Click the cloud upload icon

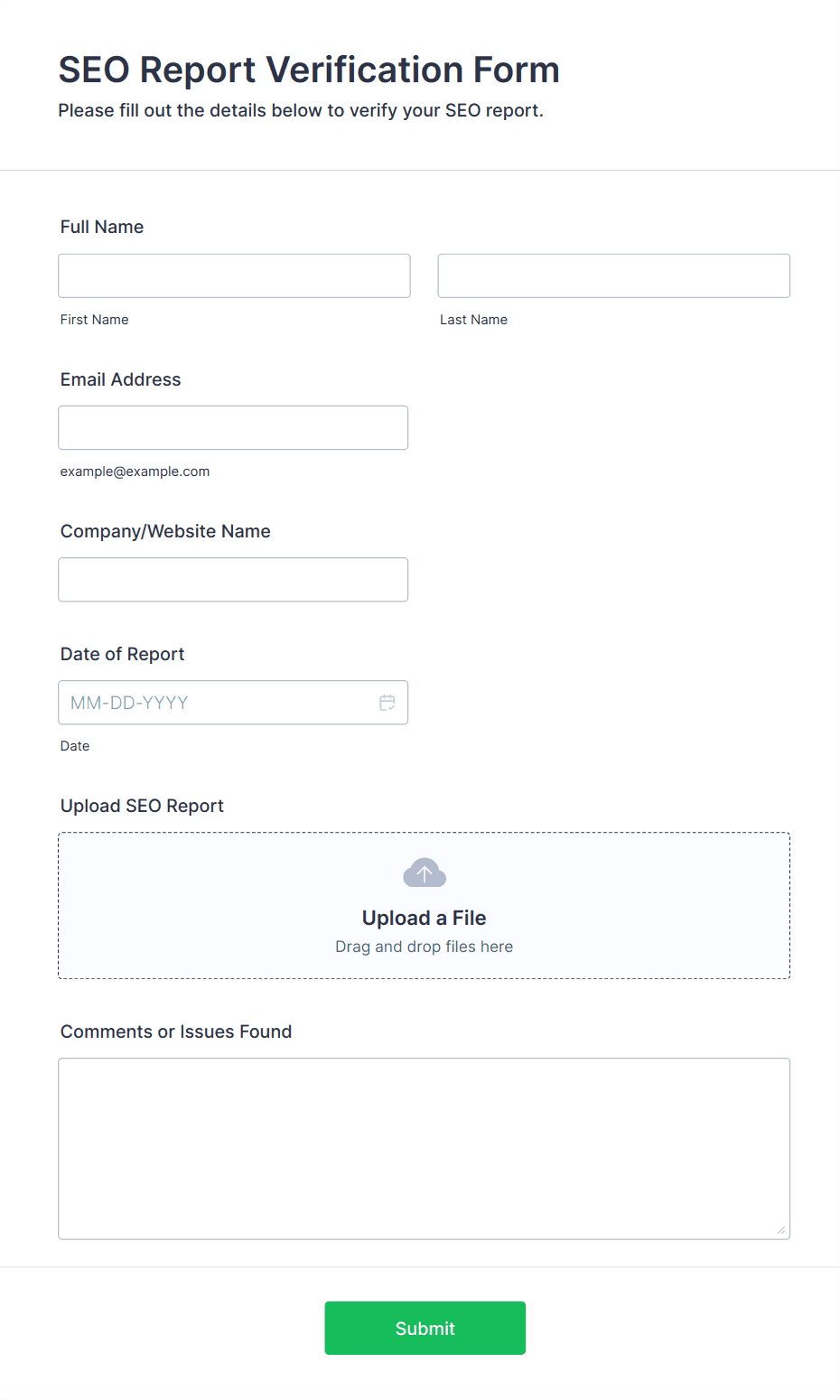(x=425, y=873)
